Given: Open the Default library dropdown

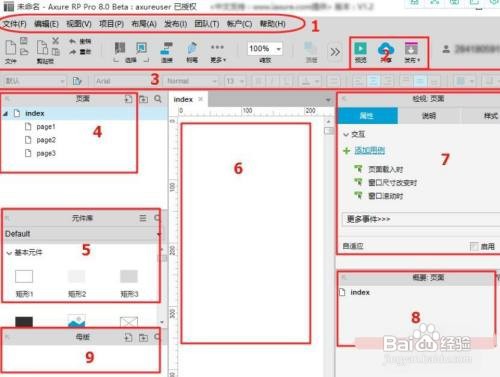Looking at the screenshot, I should coord(82,234).
